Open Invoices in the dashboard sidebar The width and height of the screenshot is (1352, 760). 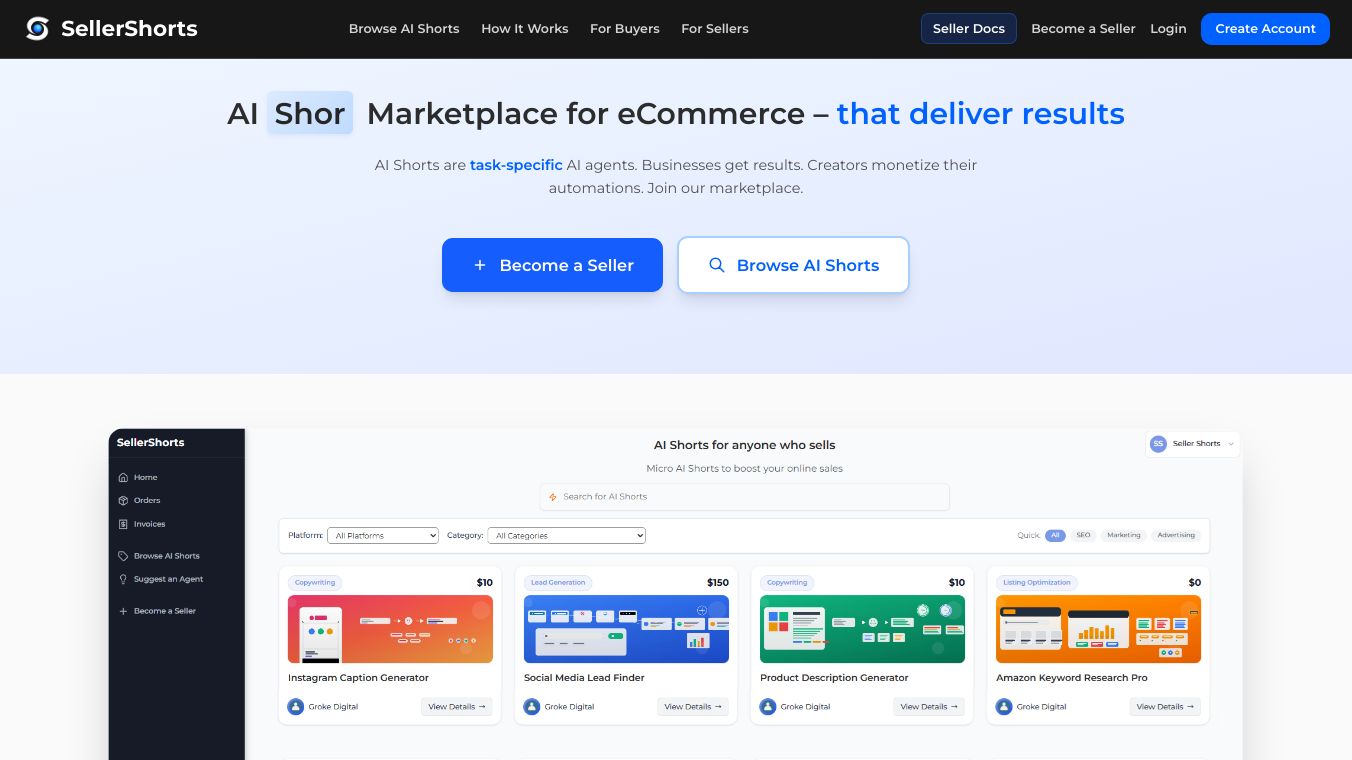[142, 524]
